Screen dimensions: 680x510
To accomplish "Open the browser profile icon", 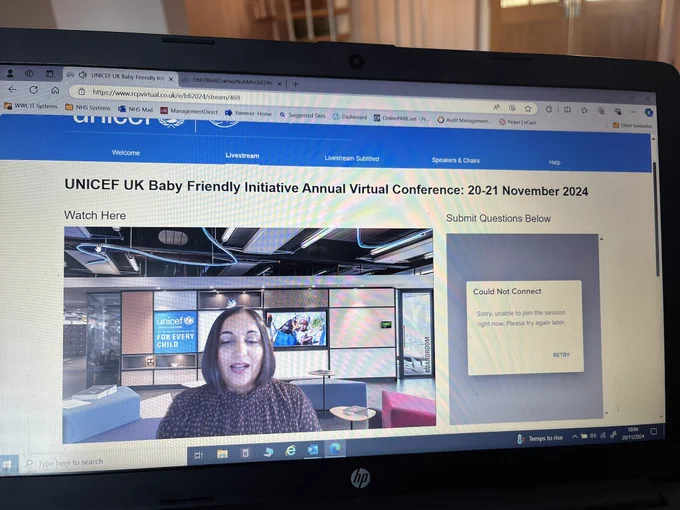I will [x=10, y=73].
